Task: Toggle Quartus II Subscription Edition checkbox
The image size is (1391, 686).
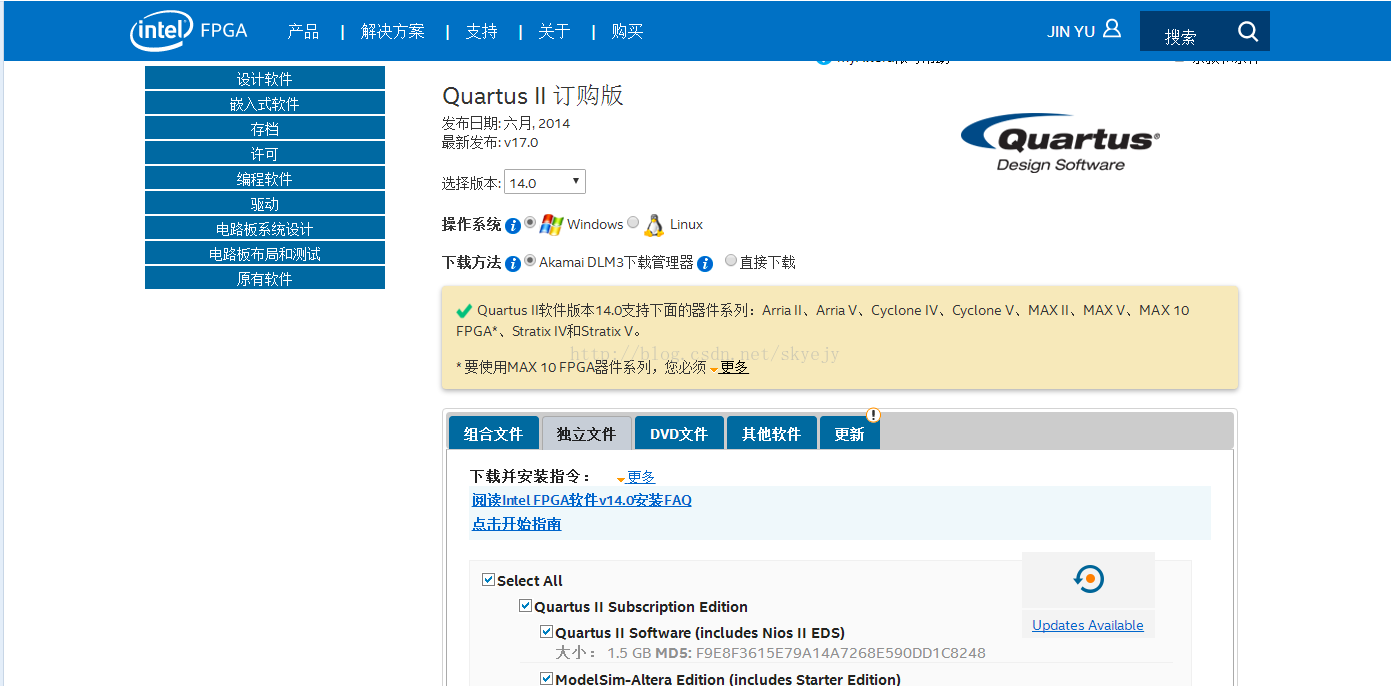Action: point(525,605)
